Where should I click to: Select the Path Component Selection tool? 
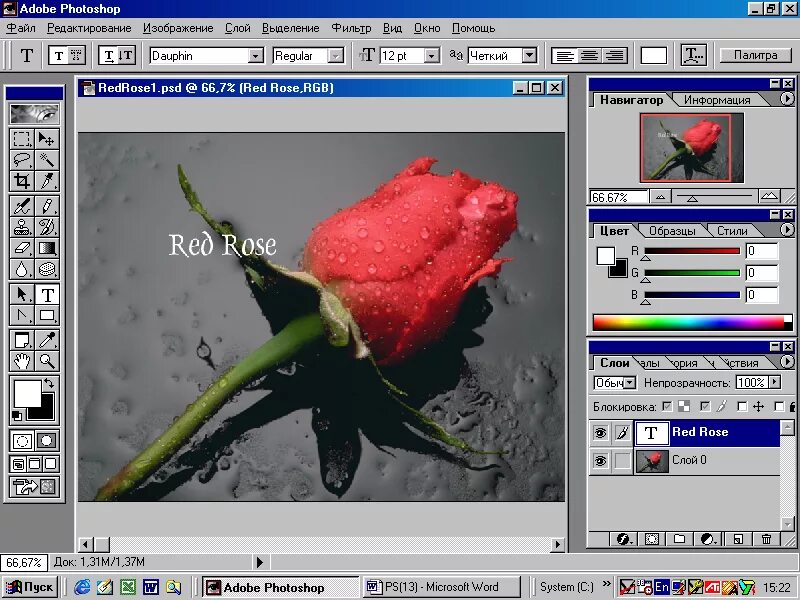coord(21,294)
